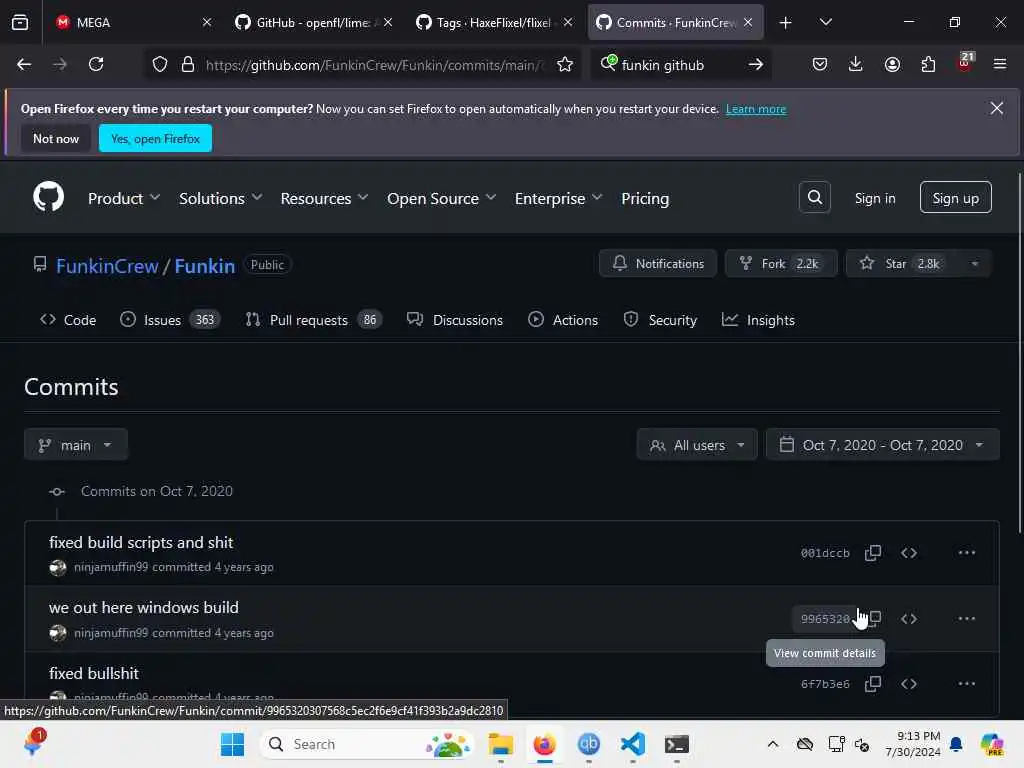
Task: Open the Insights tab
Action: click(758, 320)
